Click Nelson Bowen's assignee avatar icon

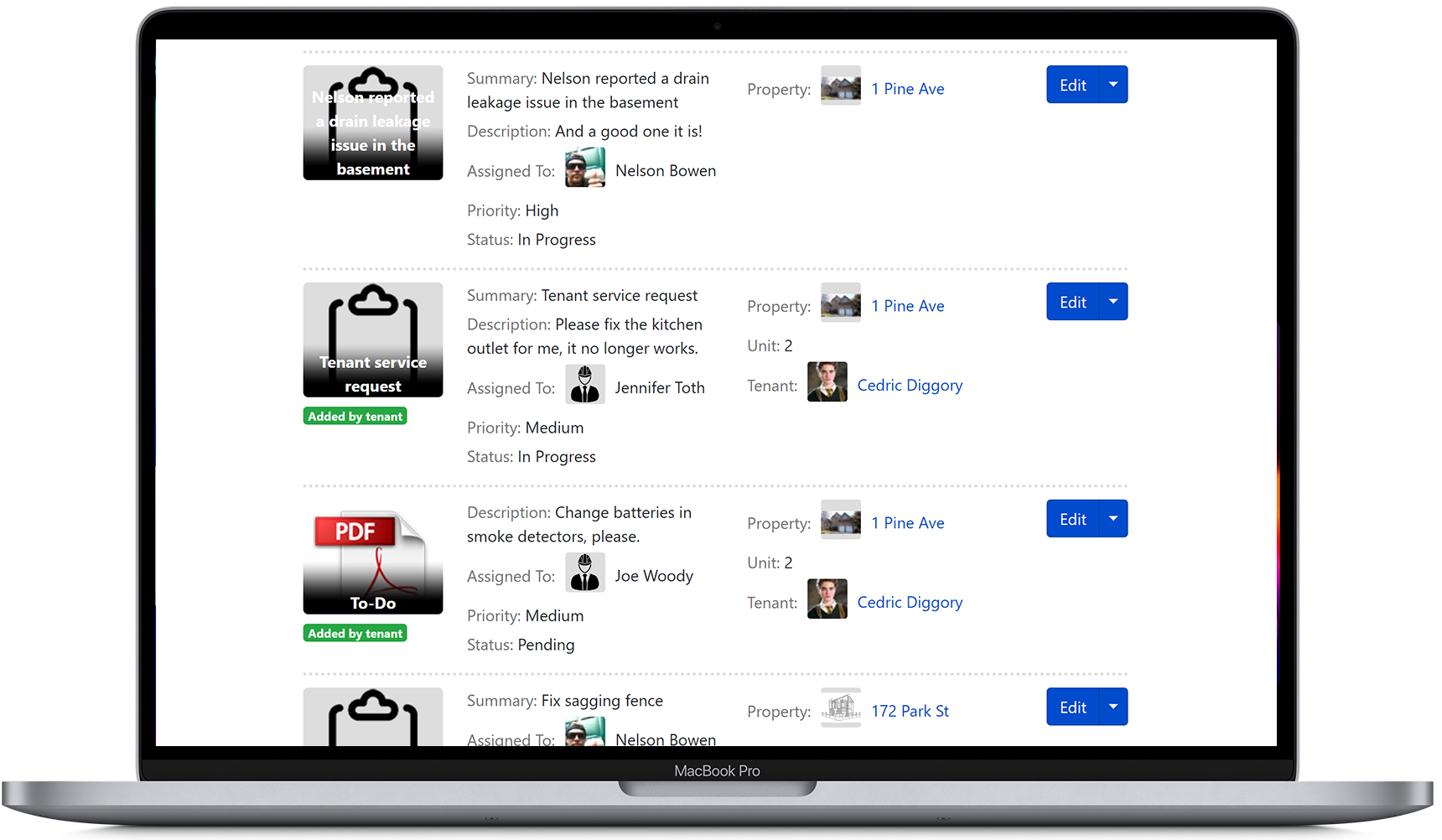(x=585, y=167)
